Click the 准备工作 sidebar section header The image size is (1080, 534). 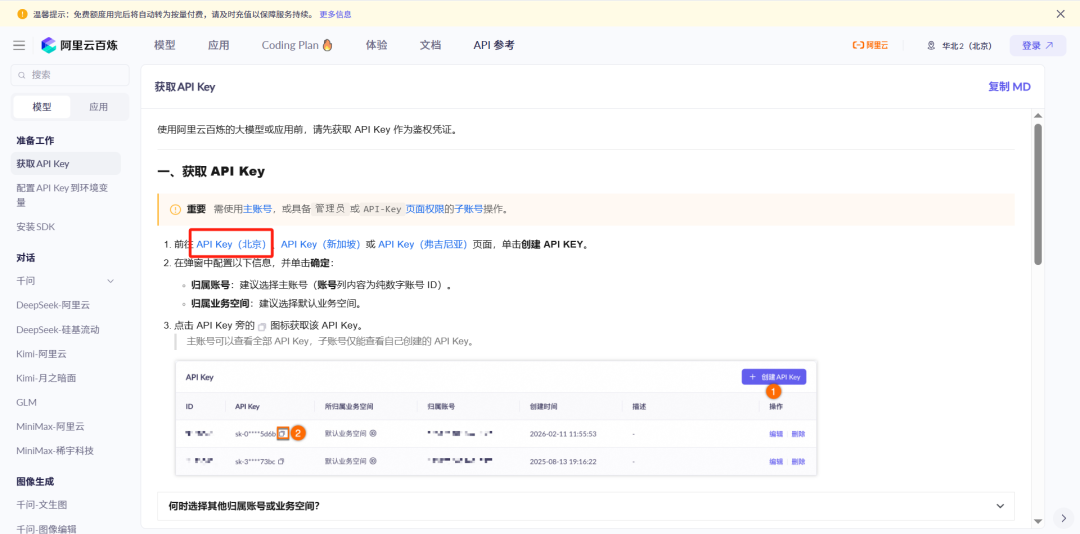[x=35, y=141]
